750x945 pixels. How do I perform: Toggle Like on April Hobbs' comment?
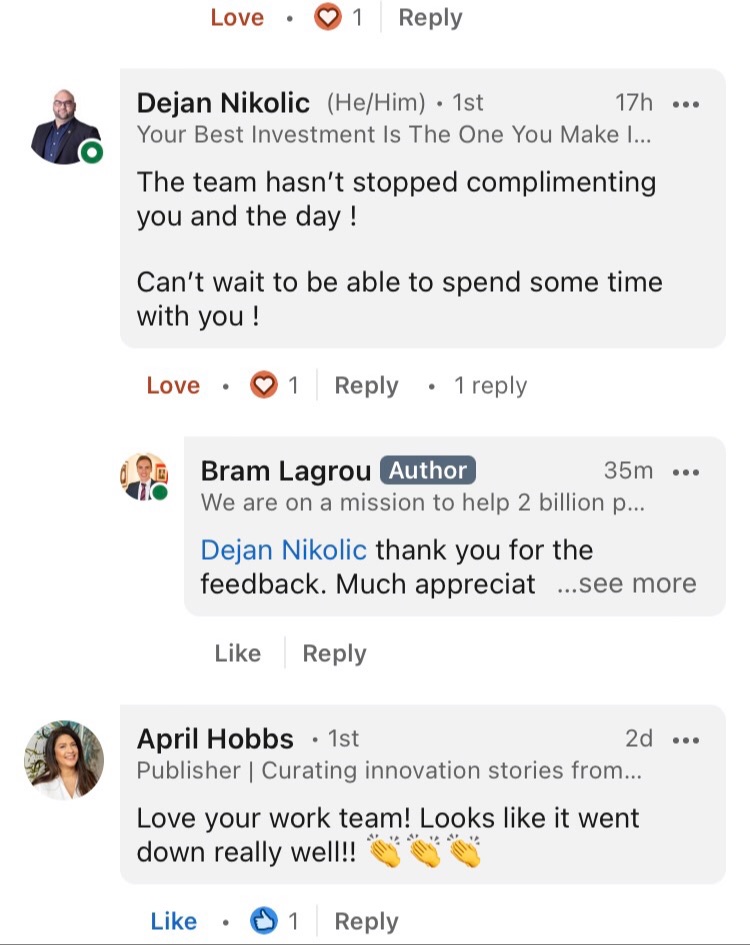click(173, 921)
